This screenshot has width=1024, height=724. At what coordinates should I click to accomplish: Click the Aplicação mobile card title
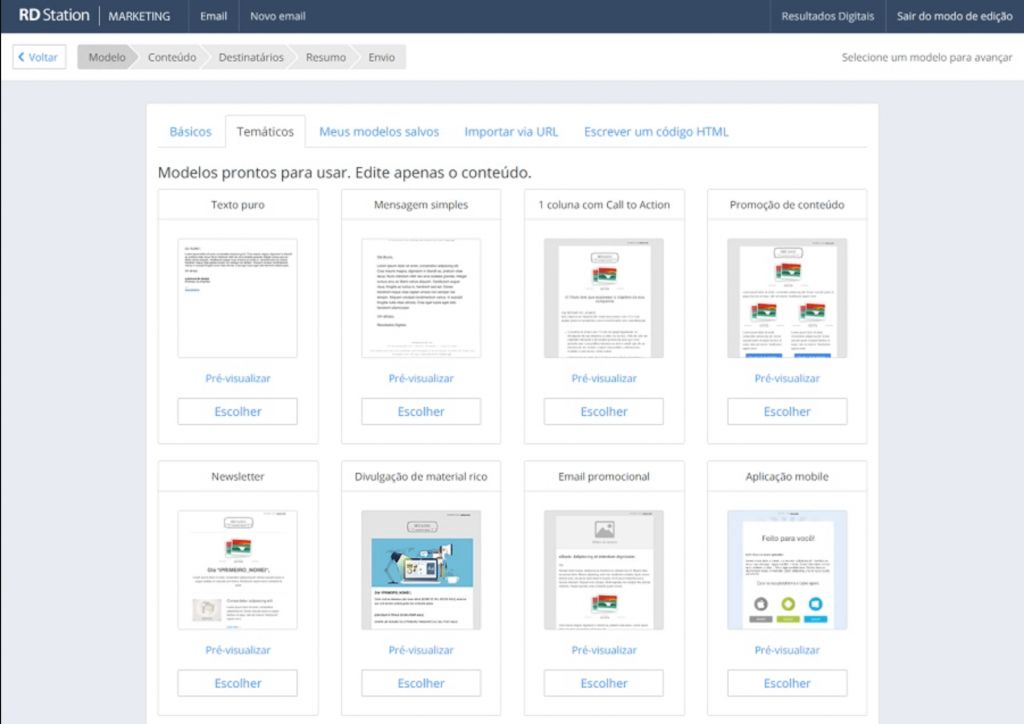pyautogui.click(x=787, y=477)
